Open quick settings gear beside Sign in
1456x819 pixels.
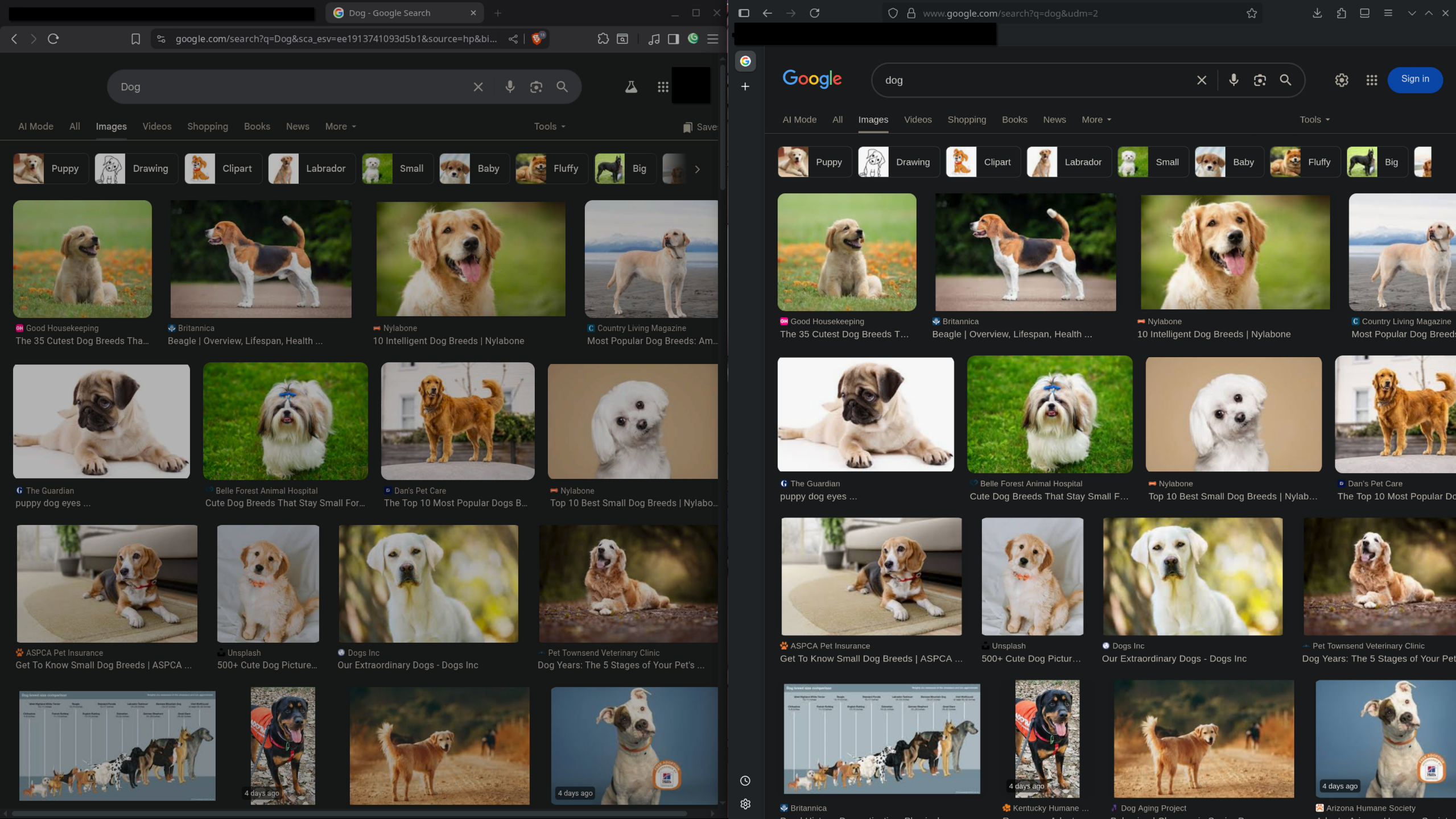tap(1341, 80)
